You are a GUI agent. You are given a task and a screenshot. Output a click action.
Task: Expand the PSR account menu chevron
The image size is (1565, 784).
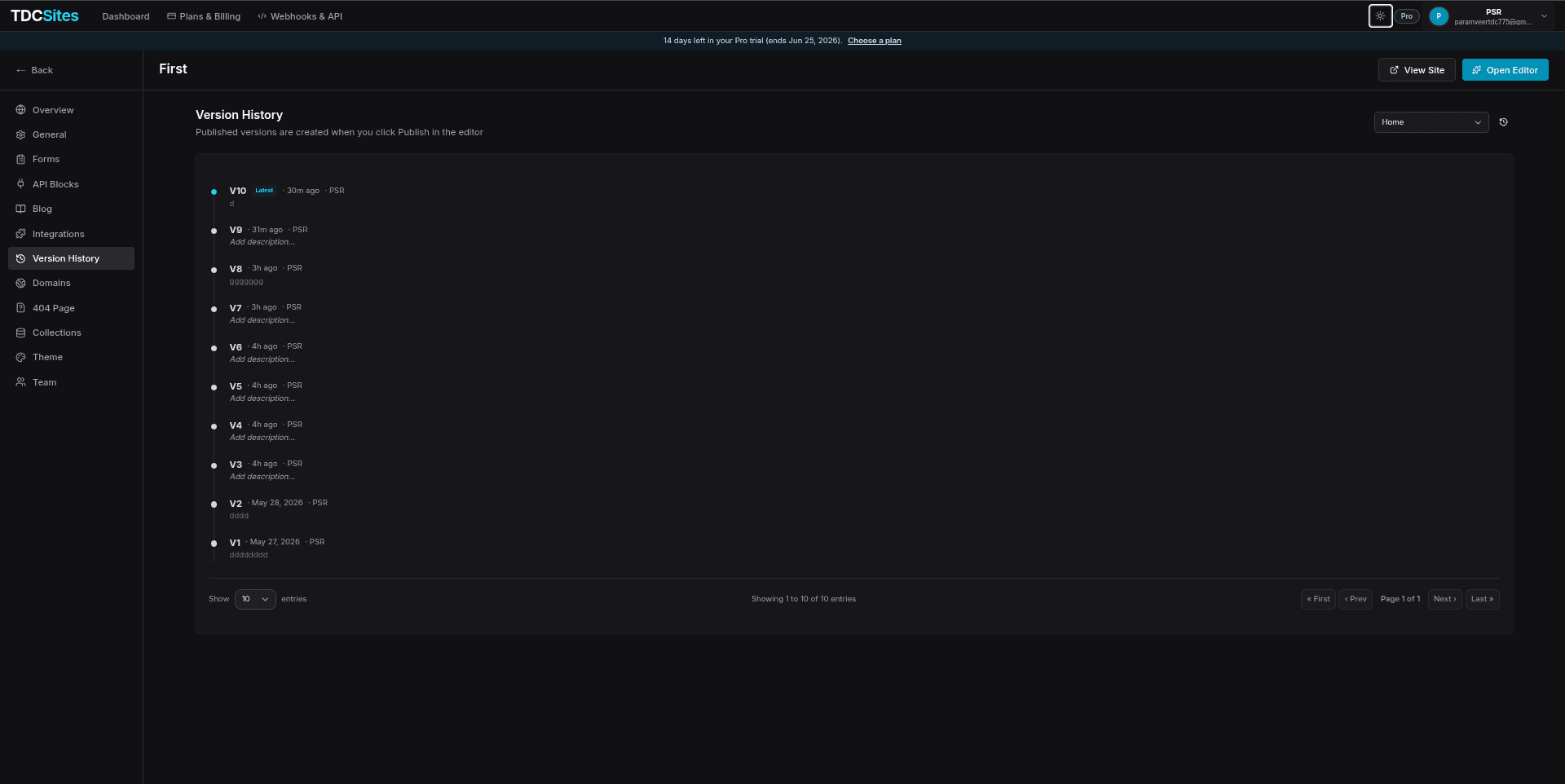point(1544,16)
